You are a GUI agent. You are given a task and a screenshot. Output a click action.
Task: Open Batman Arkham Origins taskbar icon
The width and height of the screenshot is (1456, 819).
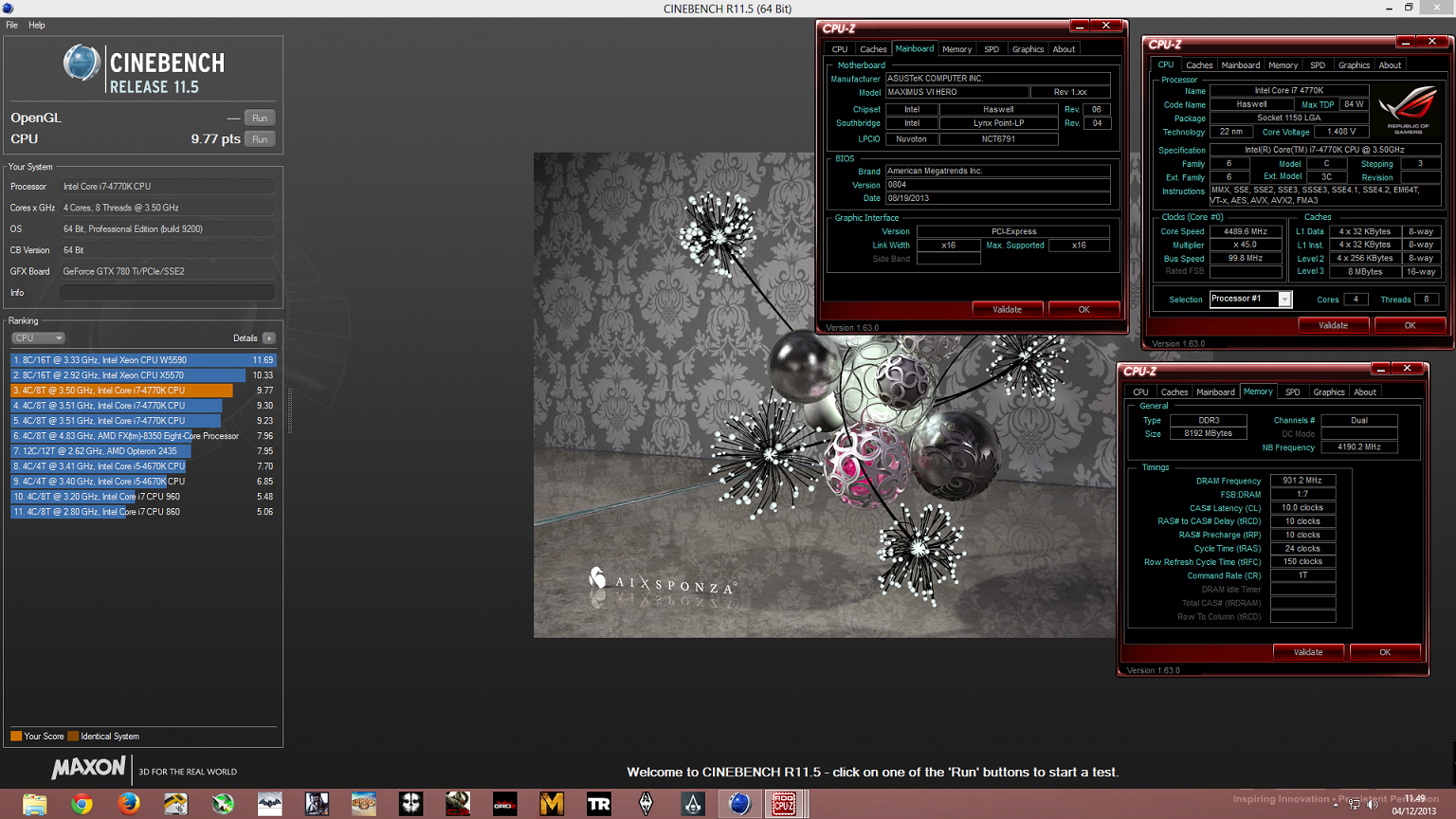[x=270, y=804]
